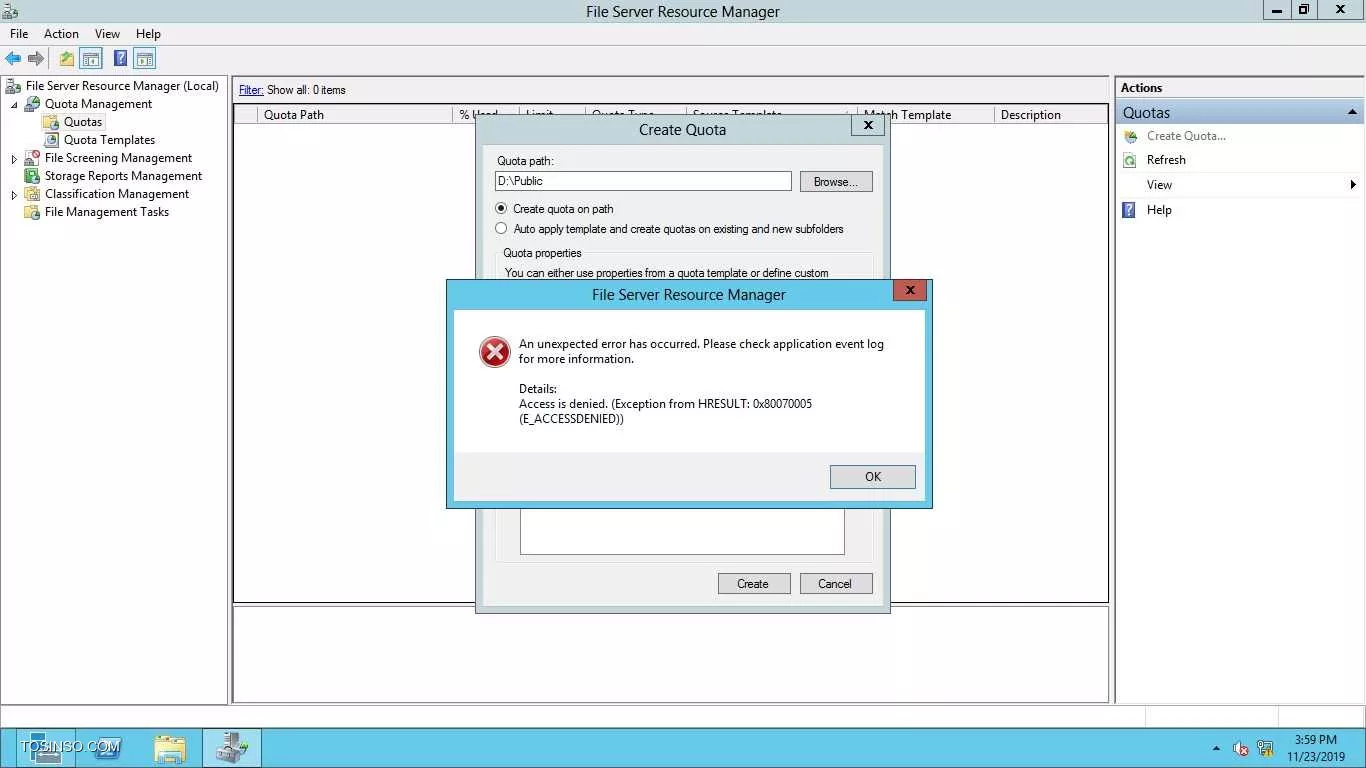Click the Quota Templates icon in tree
Screen dimensions: 1366x768
point(51,140)
